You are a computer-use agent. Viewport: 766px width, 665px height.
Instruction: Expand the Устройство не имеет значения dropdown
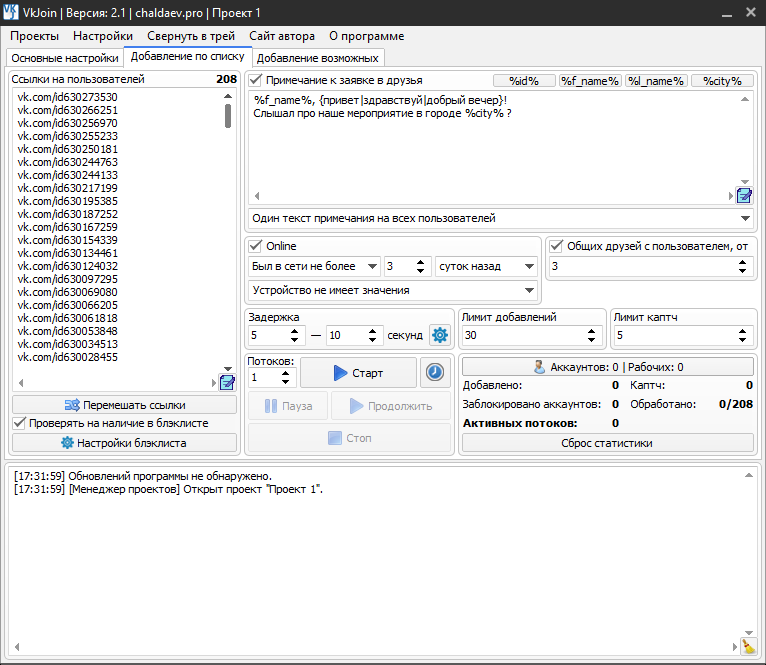(393, 290)
